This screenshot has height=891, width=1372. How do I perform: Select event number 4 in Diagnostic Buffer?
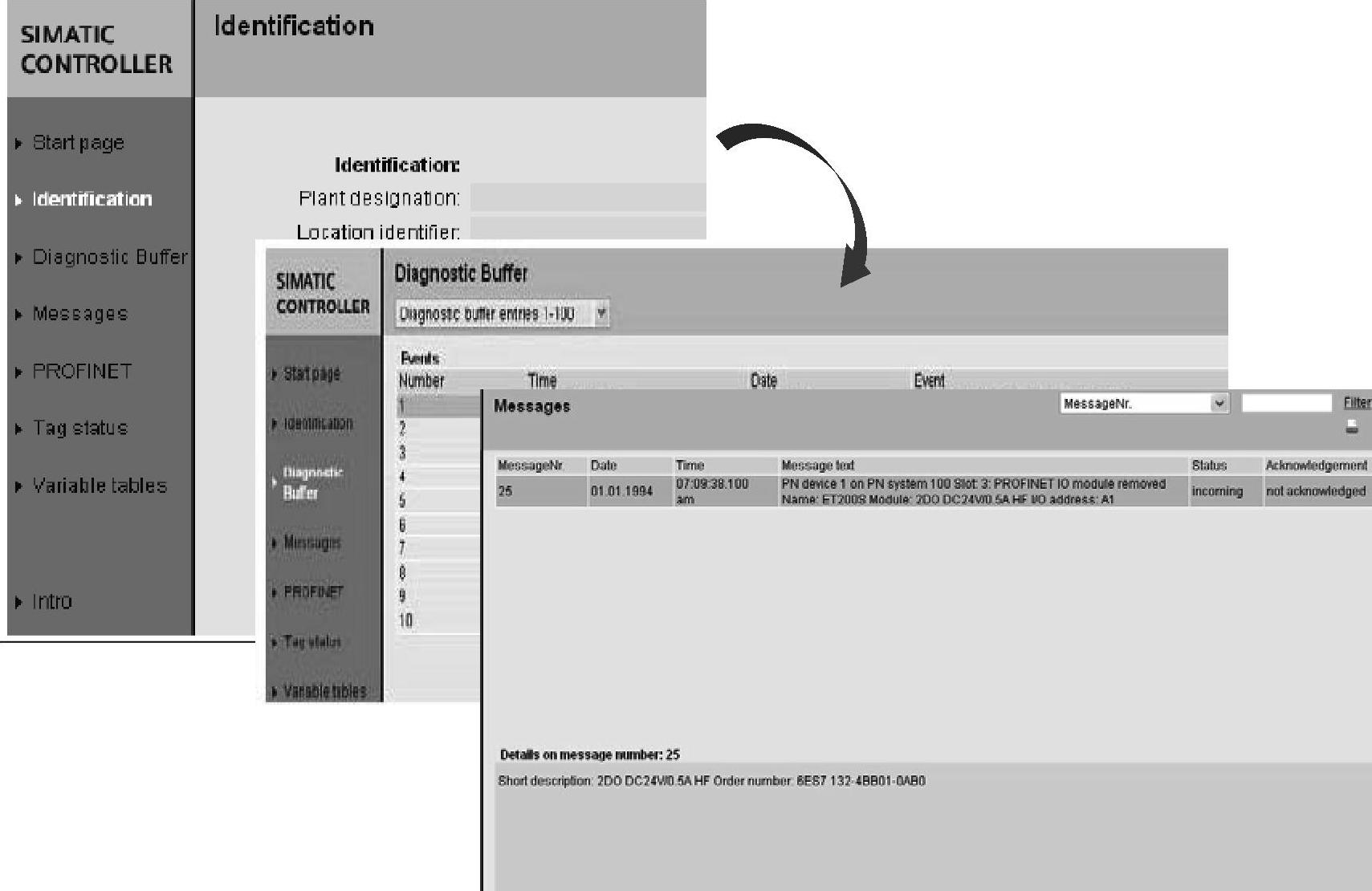click(x=438, y=477)
